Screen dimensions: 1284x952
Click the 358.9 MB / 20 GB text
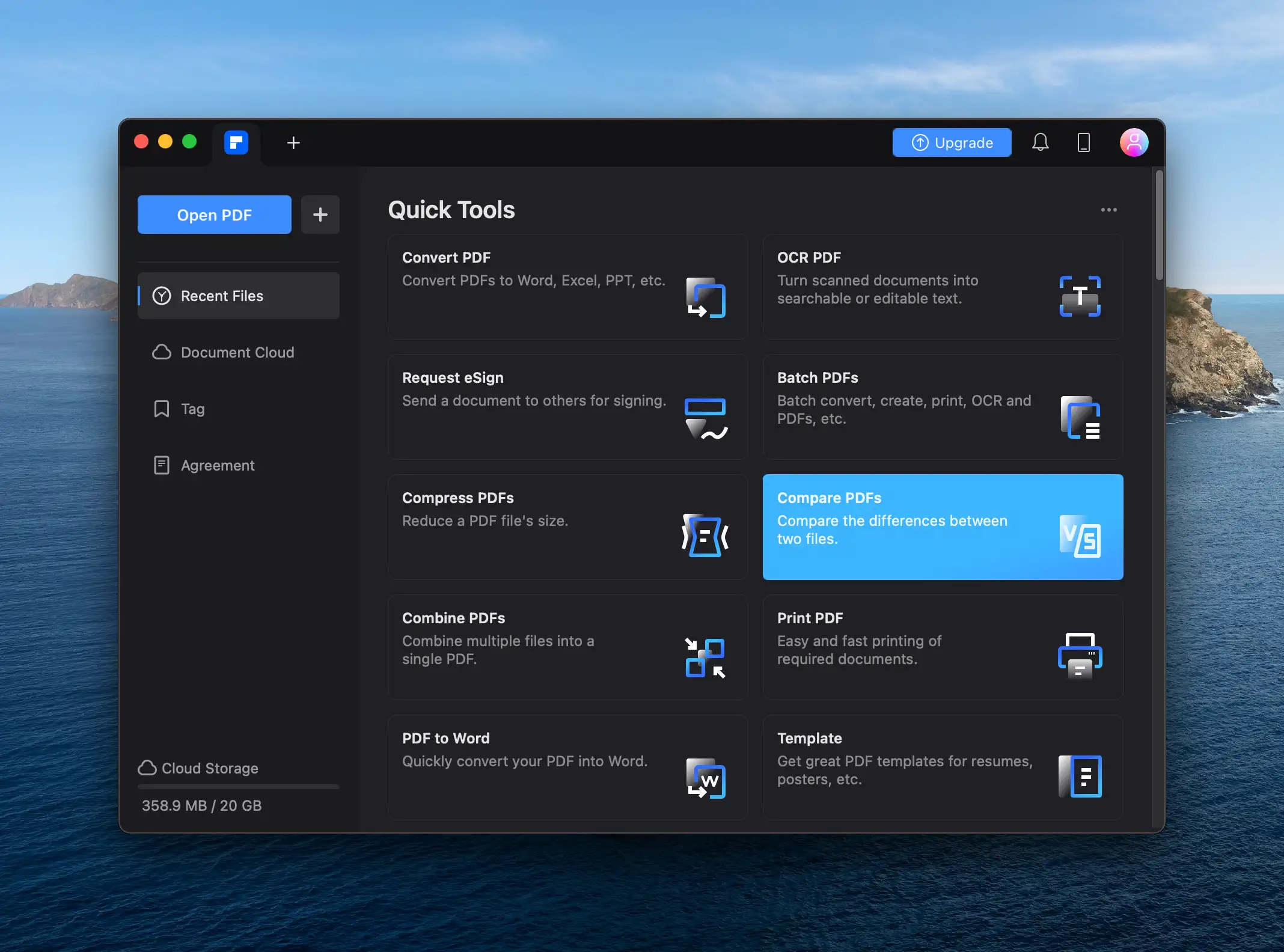(201, 805)
